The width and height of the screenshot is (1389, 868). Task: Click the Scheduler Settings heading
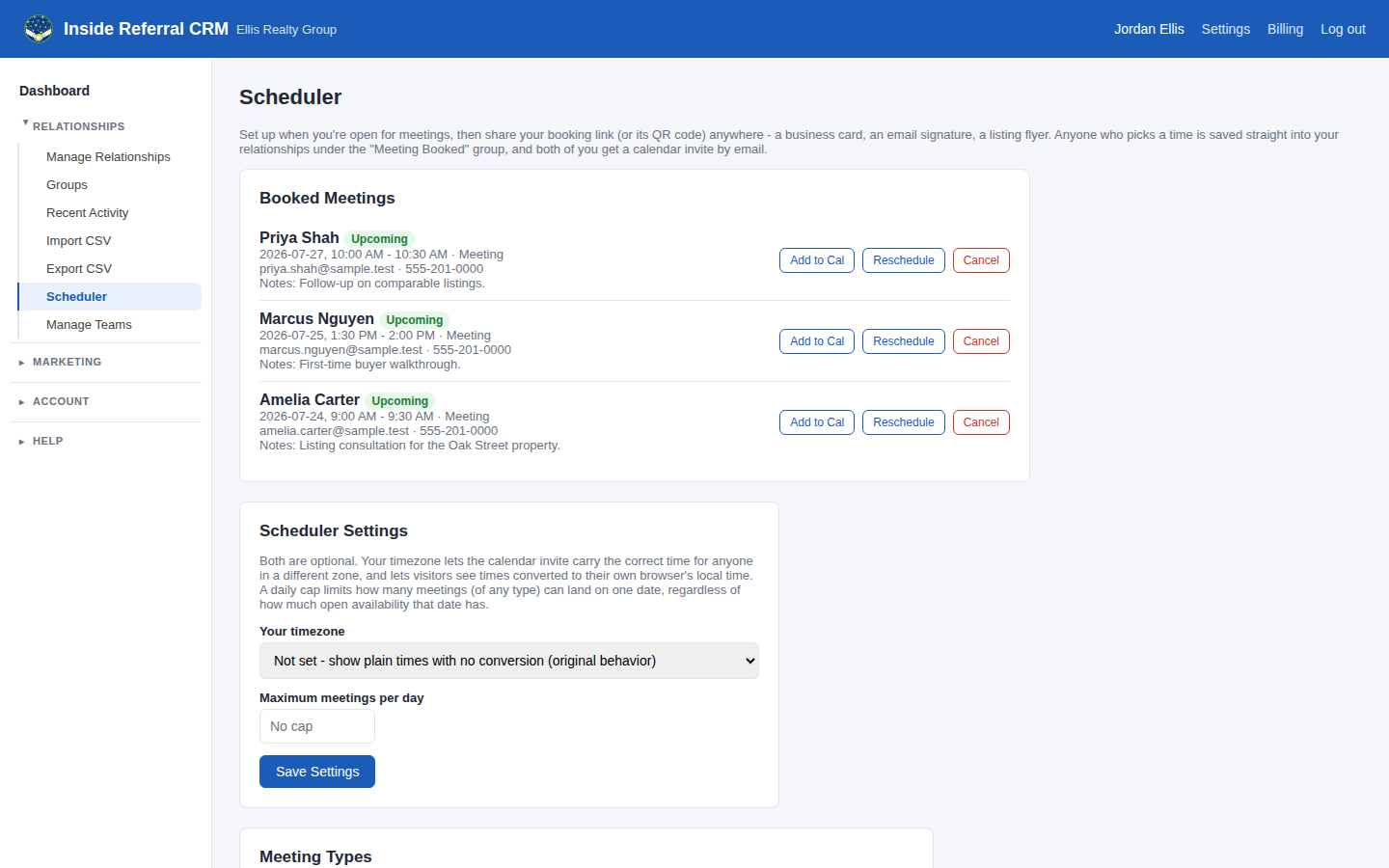click(334, 530)
